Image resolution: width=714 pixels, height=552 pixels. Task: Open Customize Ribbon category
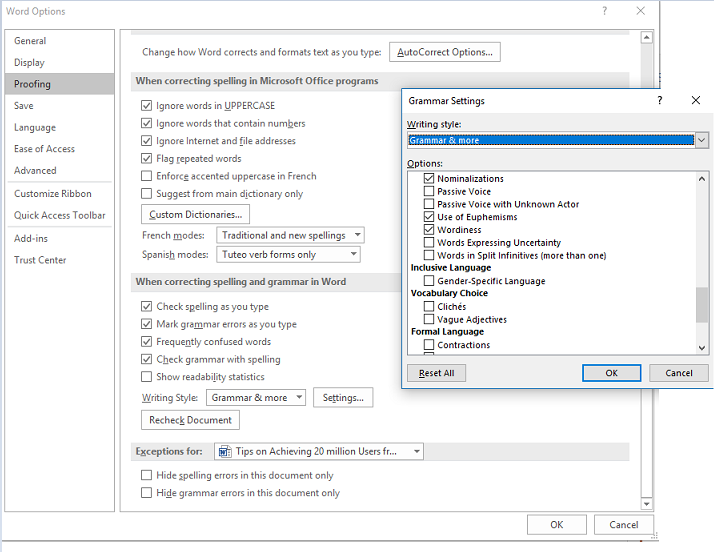tap(60, 194)
